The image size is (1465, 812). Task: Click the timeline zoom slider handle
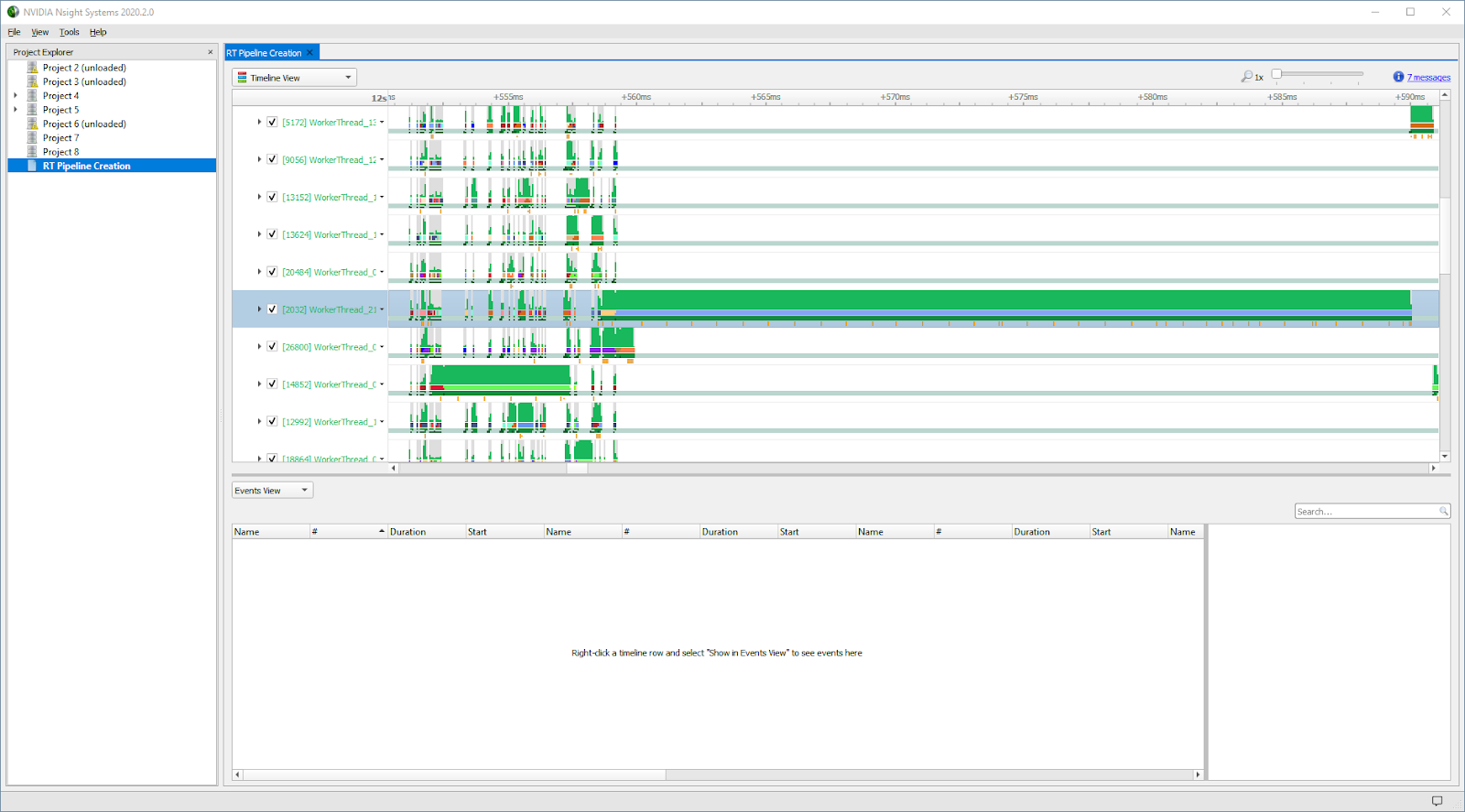point(1276,74)
